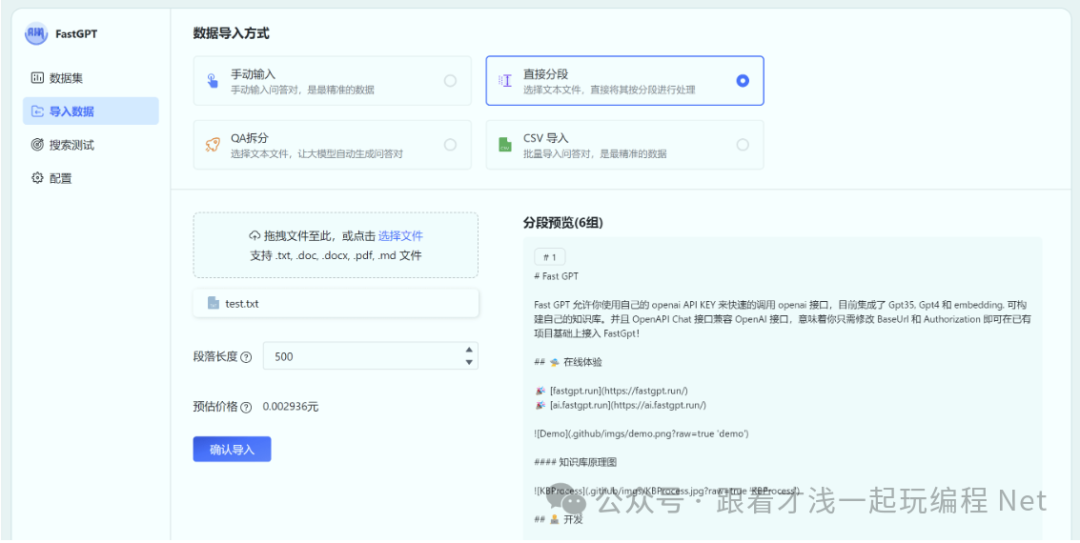Screen dimensions: 1080x543
Task: Click the QA拆分 rocket icon
Action: pyautogui.click(x=212, y=145)
